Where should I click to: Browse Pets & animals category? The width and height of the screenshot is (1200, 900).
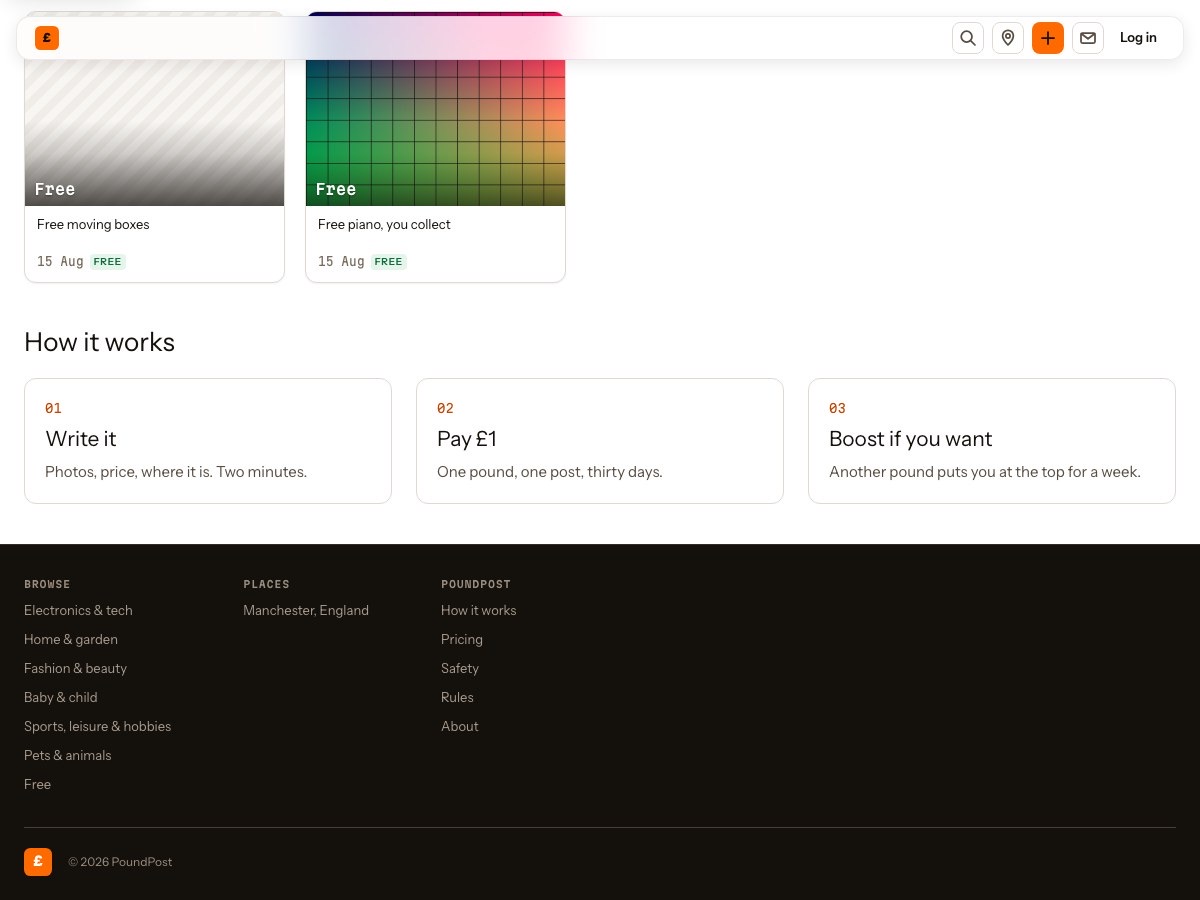click(68, 755)
